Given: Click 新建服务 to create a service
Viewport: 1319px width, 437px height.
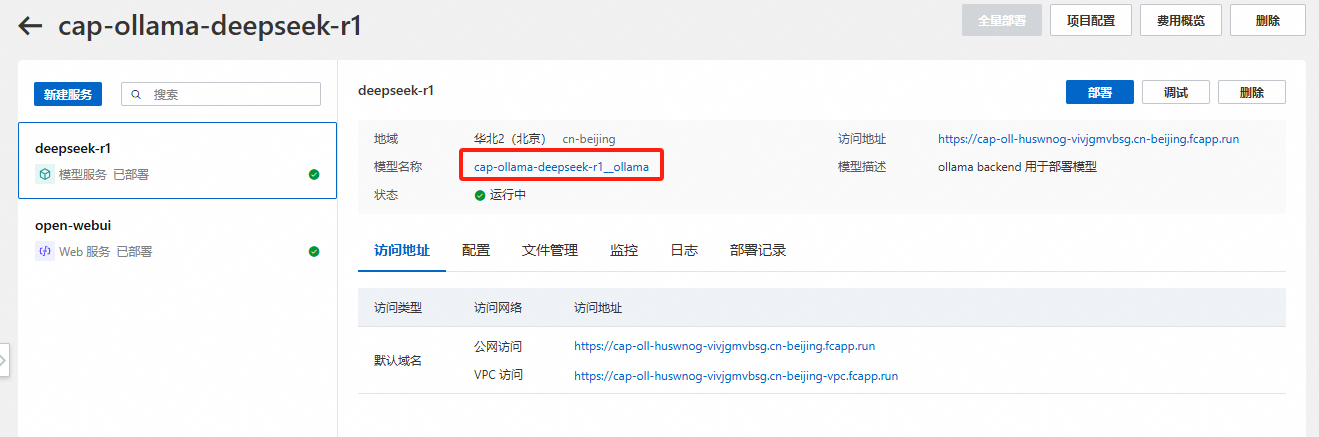Looking at the screenshot, I should click(x=68, y=94).
